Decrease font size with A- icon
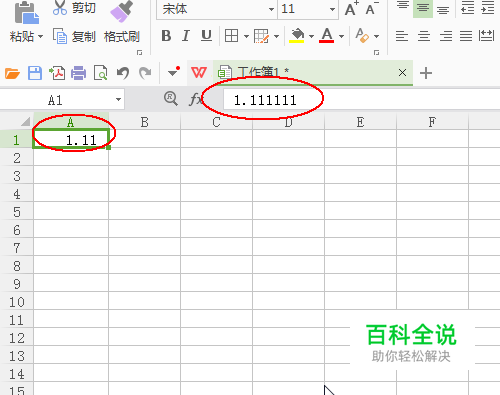The width and height of the screenshot is (500, 395). [x=372, y=8]
